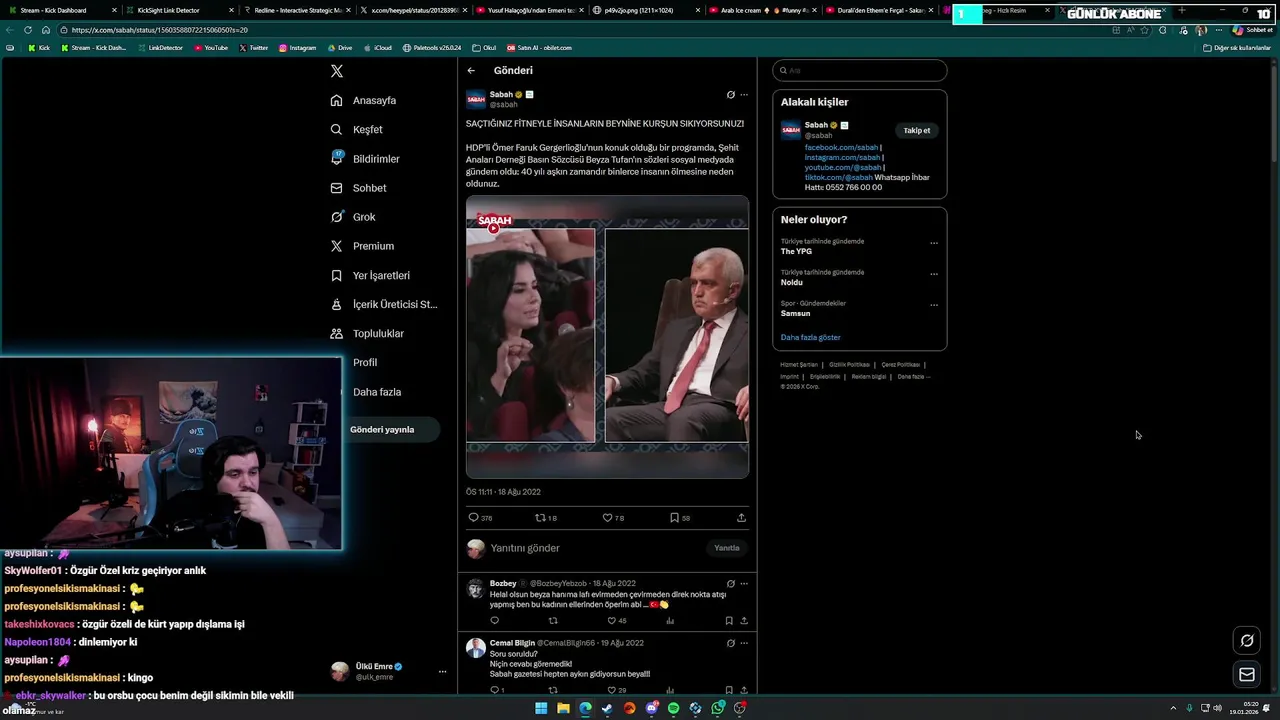Click the X logo in the sidebar
This screenshot has width=1280, height=720.
tap(337, 71)
